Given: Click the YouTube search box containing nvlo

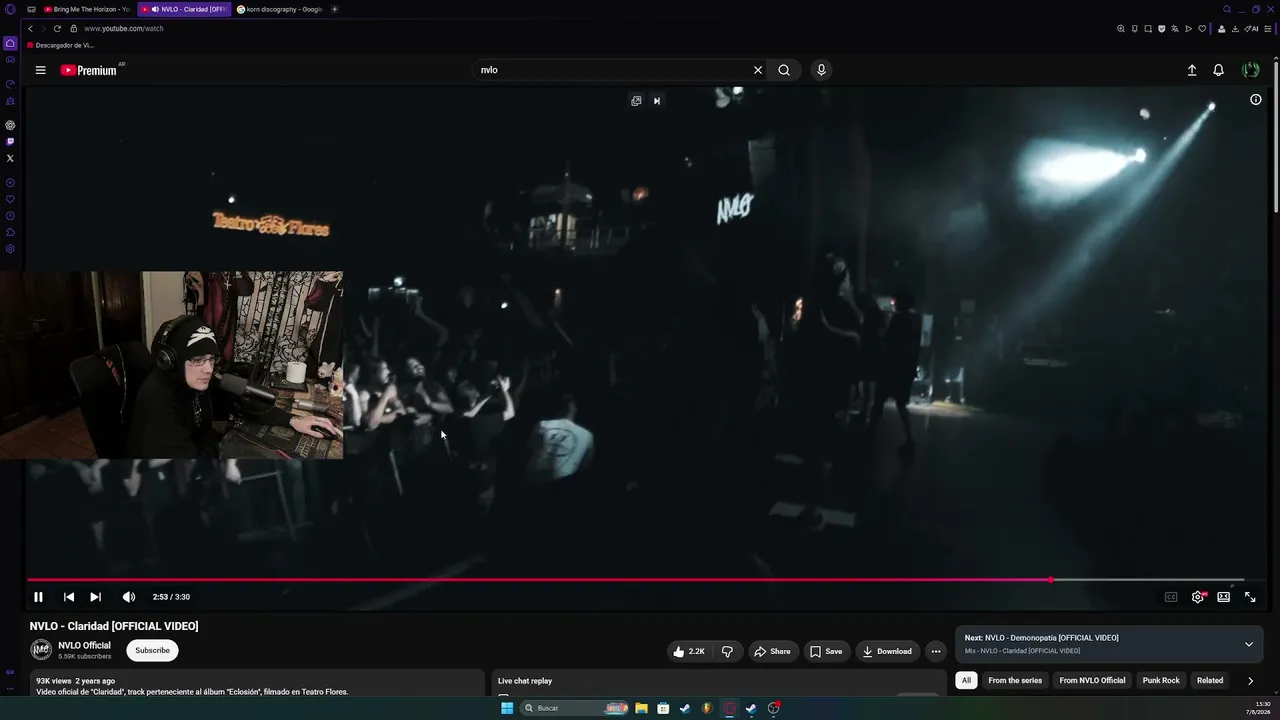Looking at the screenshot, I should [x=610, y=70].
